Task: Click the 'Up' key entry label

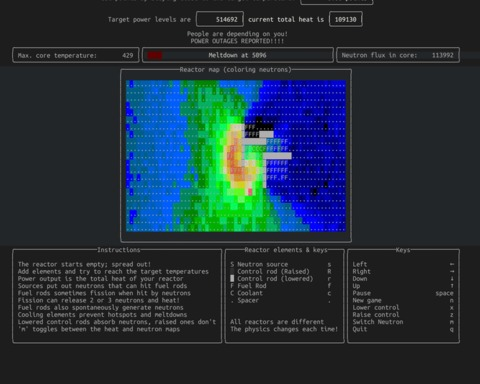Action: click(x=356, y=286)
